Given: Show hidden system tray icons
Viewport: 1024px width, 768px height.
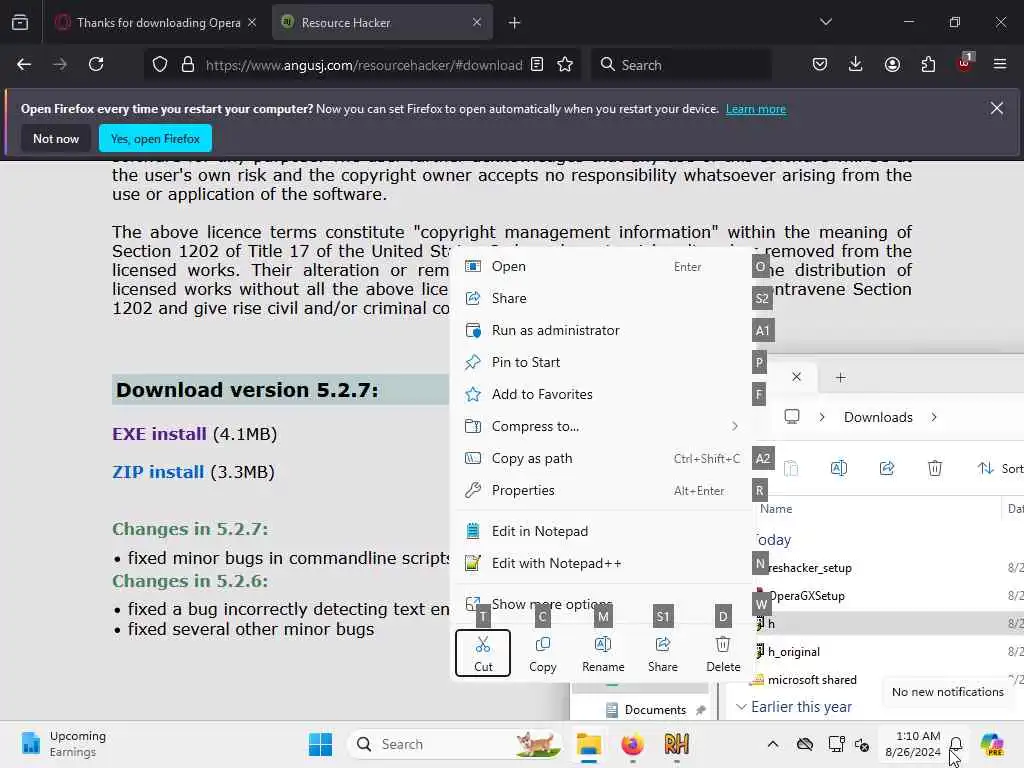Looking at the screenshot, I should 773,744.
